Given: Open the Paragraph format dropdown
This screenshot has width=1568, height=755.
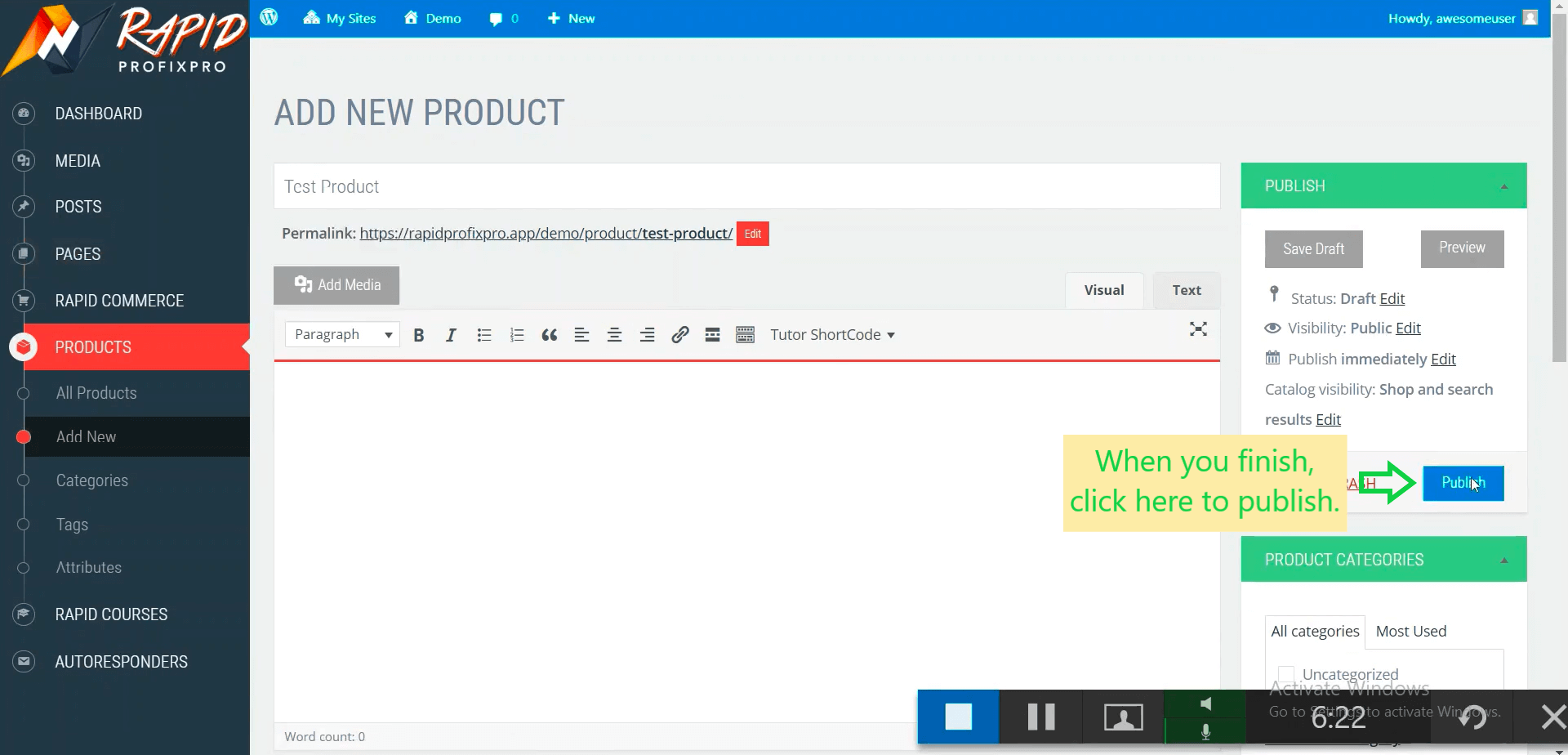Looking at the screenshot, I should tap(342, 334).
